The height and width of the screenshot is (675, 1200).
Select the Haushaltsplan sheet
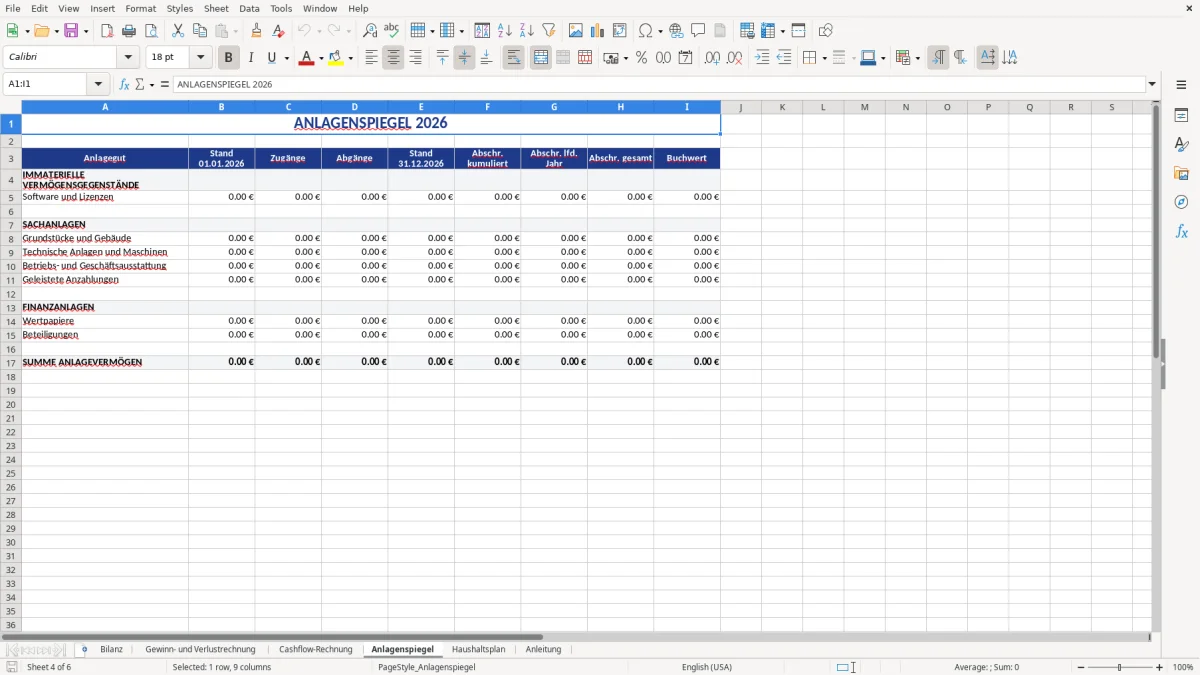point(478,648)
